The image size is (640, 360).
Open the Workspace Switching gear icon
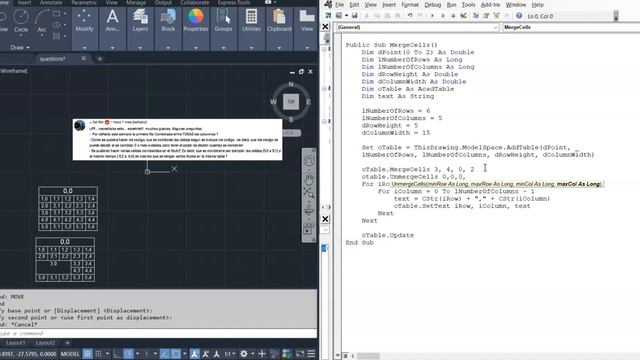244,354
